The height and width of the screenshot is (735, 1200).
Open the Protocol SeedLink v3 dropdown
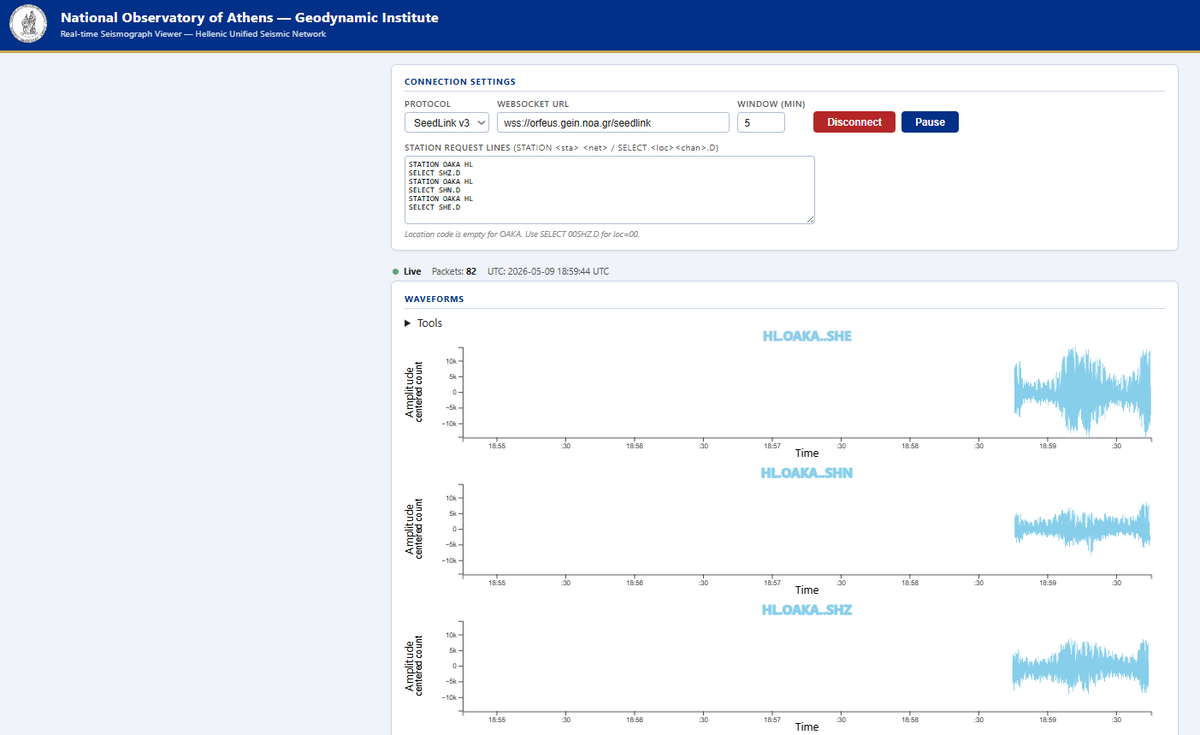point(447,122)
